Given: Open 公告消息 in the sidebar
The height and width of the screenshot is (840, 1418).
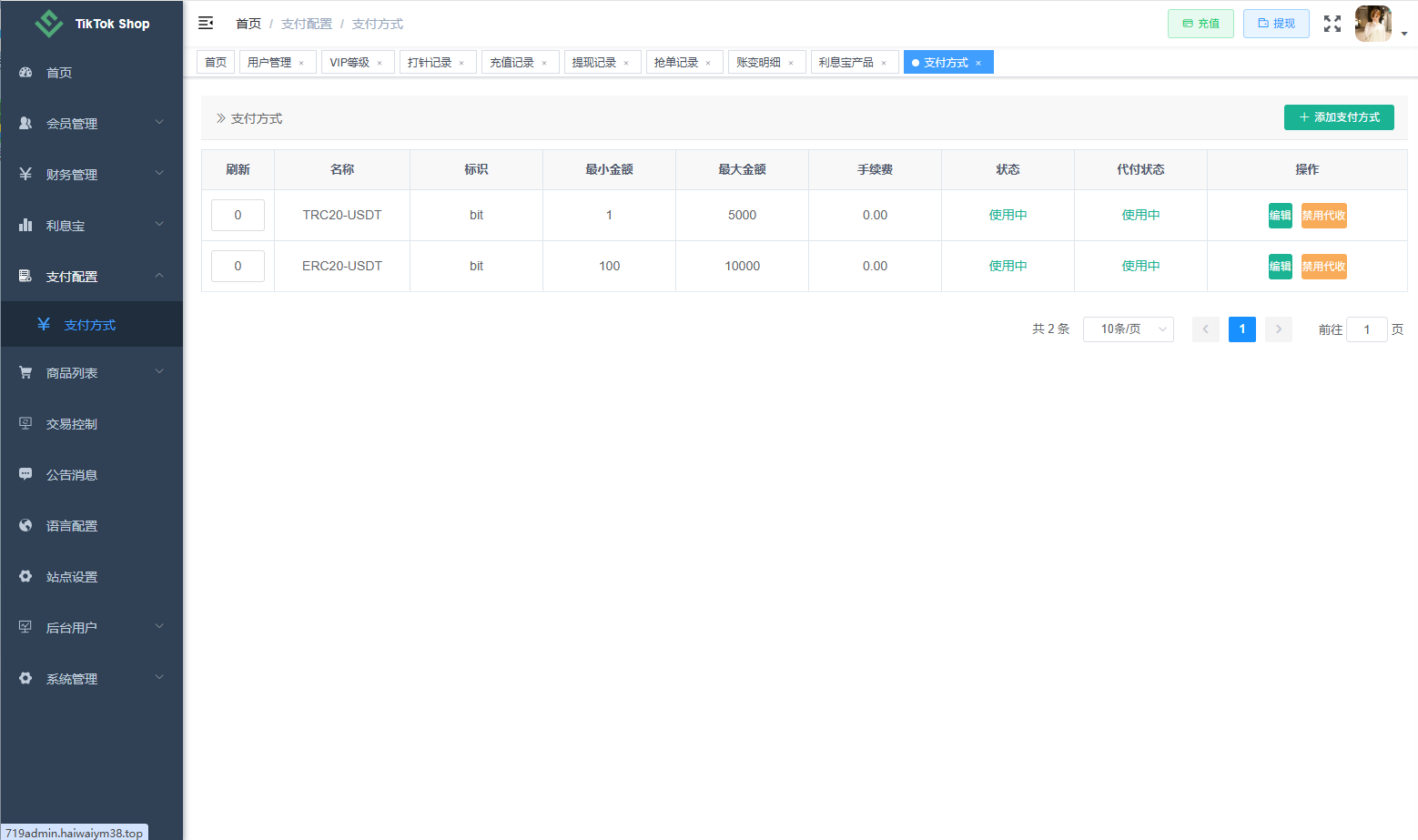Looking at the screenshot, I should pos(91,475).
